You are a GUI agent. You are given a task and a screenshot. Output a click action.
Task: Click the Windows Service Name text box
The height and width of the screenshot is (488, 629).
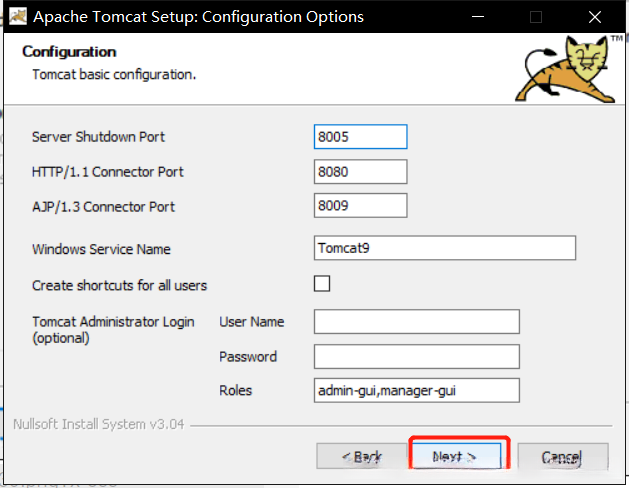444,248
